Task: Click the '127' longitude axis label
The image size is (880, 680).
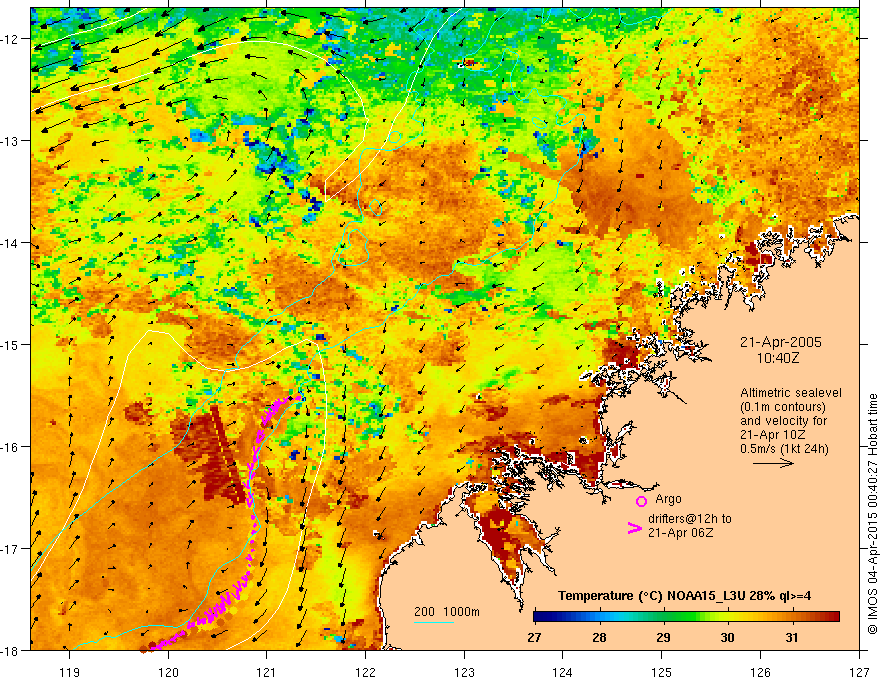Action: coord(859,672)
